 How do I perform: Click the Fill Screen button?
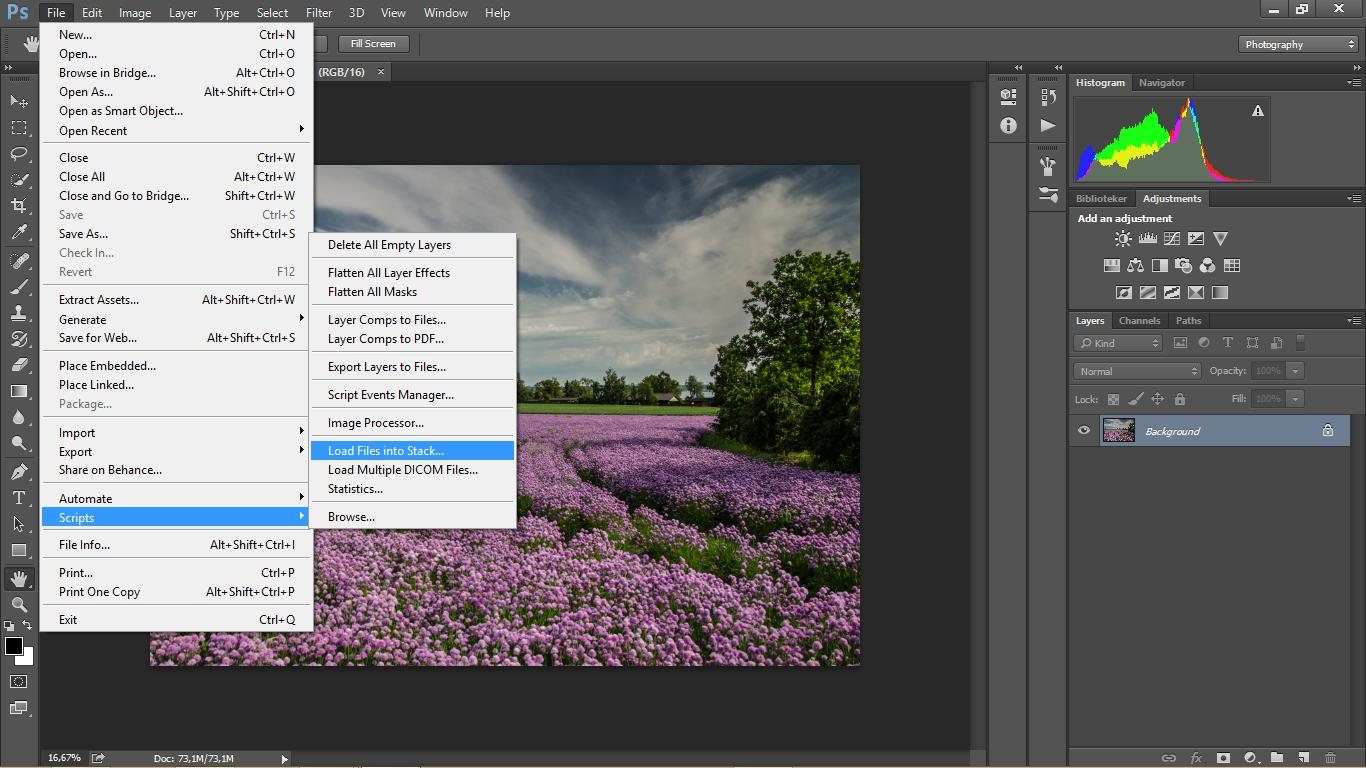point(373,43)
